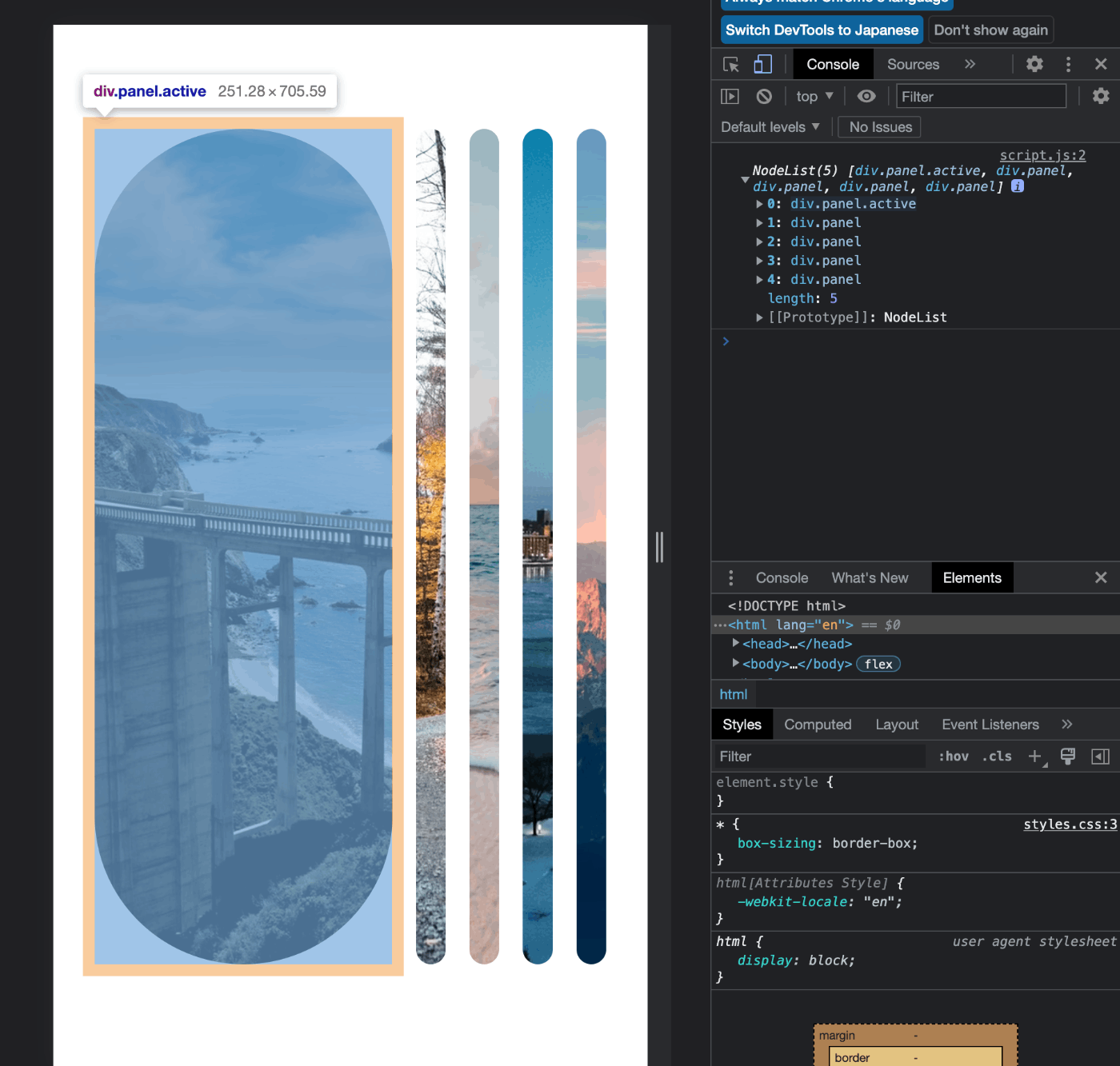The image size is (1120, 1066).
Task: Open DevTools settings gear in main toolbar
Action: (x=1034, y=64)
